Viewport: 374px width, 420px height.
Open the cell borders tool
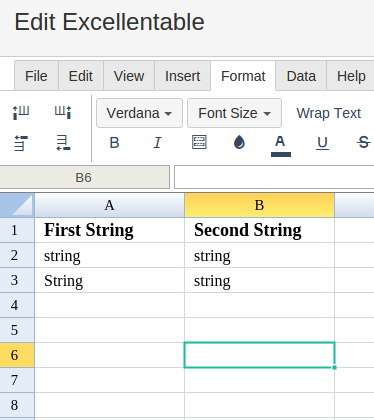[199, 142]
